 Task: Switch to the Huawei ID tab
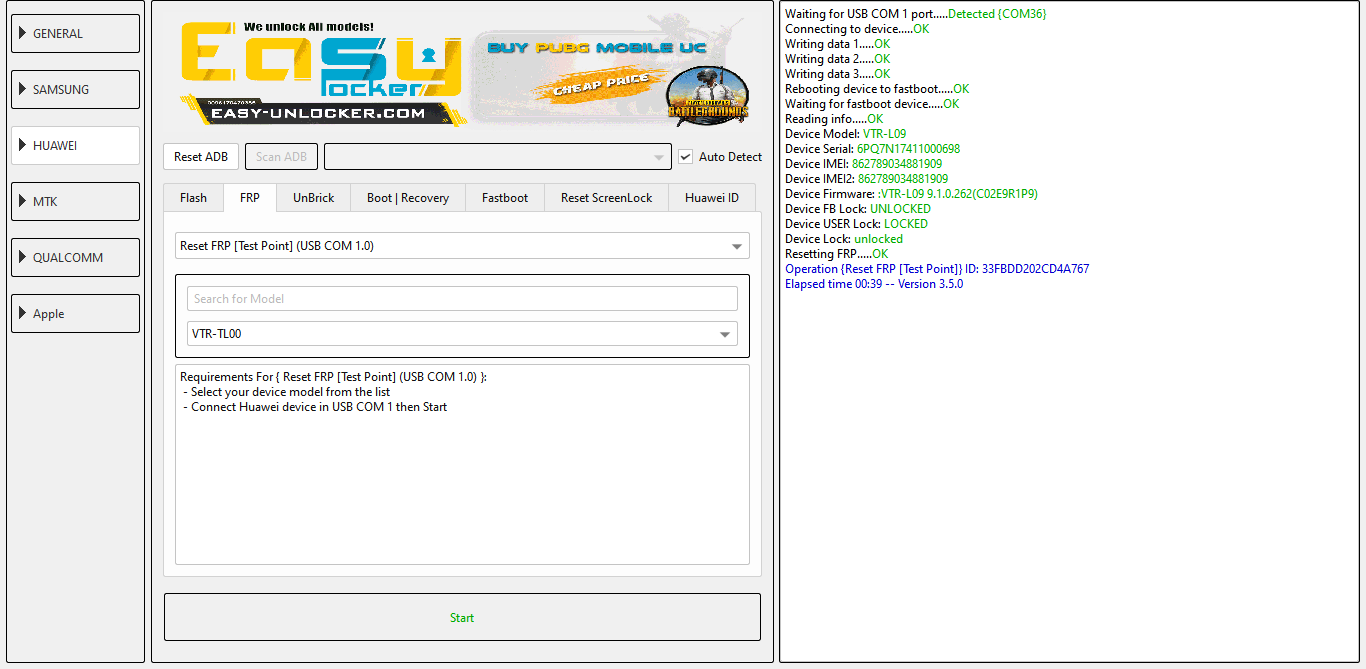(712, 198)
